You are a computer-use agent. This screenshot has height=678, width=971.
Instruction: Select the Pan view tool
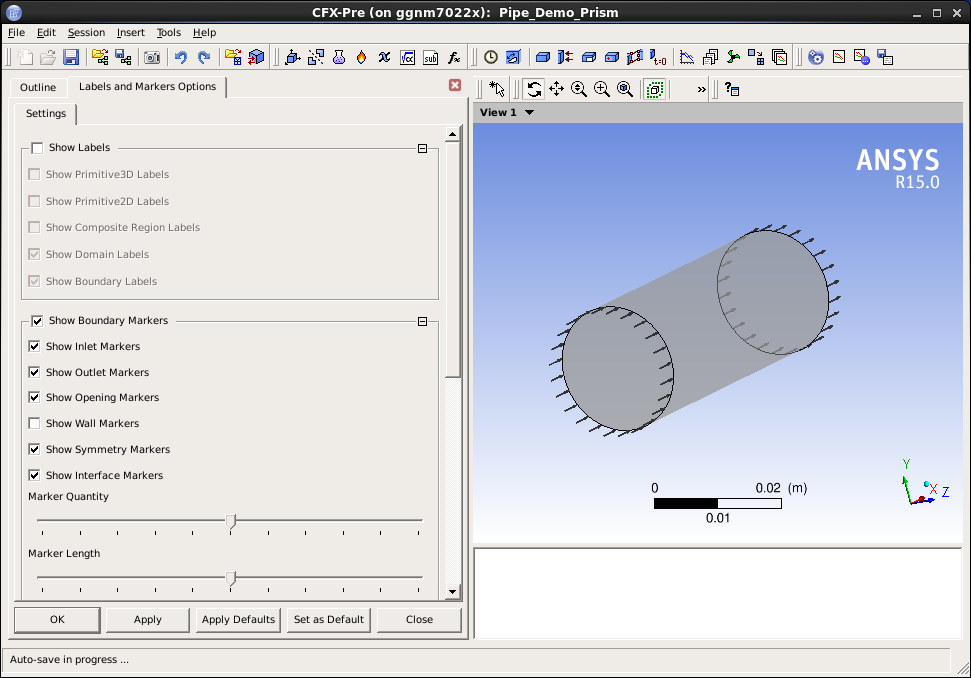coord(556,89)
